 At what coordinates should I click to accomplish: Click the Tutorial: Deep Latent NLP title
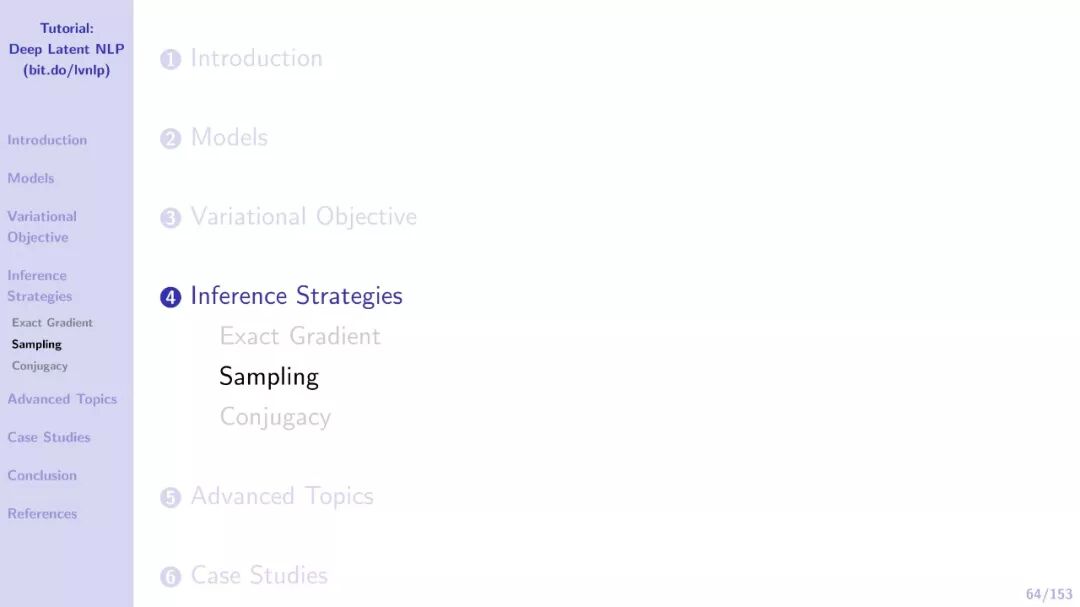click(66, 49)
